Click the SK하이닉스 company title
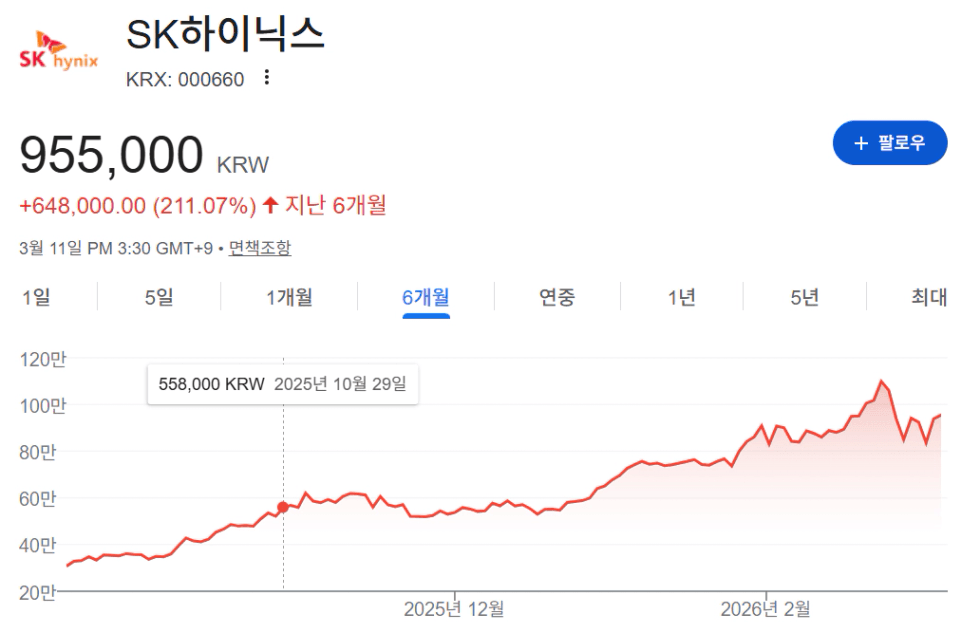 coord(226,34)
